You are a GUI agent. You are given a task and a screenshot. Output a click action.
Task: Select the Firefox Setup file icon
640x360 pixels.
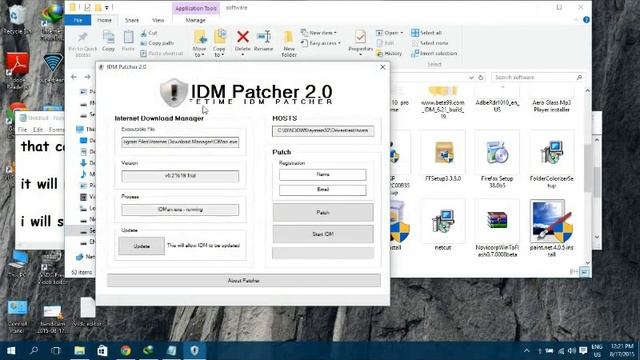[497, 153]
